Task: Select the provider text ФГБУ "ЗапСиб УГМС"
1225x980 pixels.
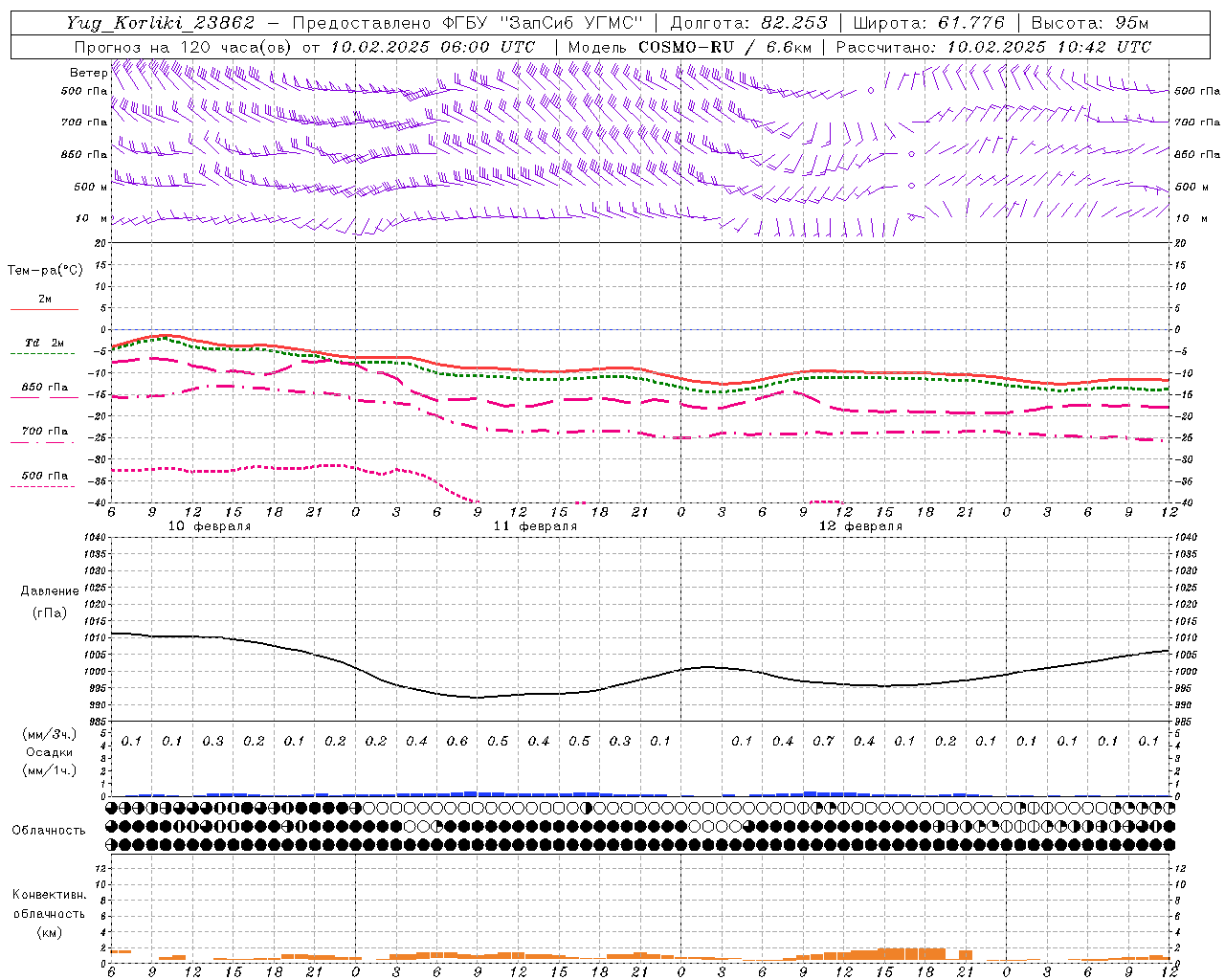Action: [542, 23]
